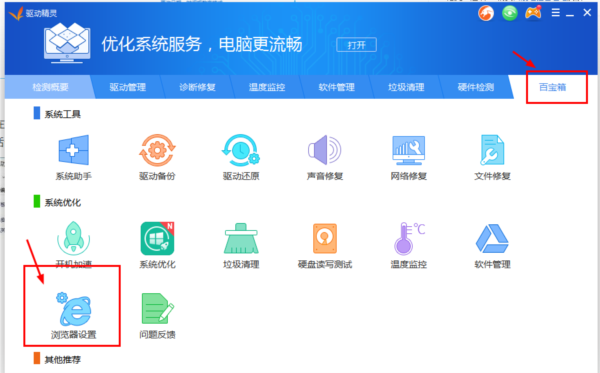Switch to the 检测概要 tab
The image size is (600, 373).
coord(50,87)
